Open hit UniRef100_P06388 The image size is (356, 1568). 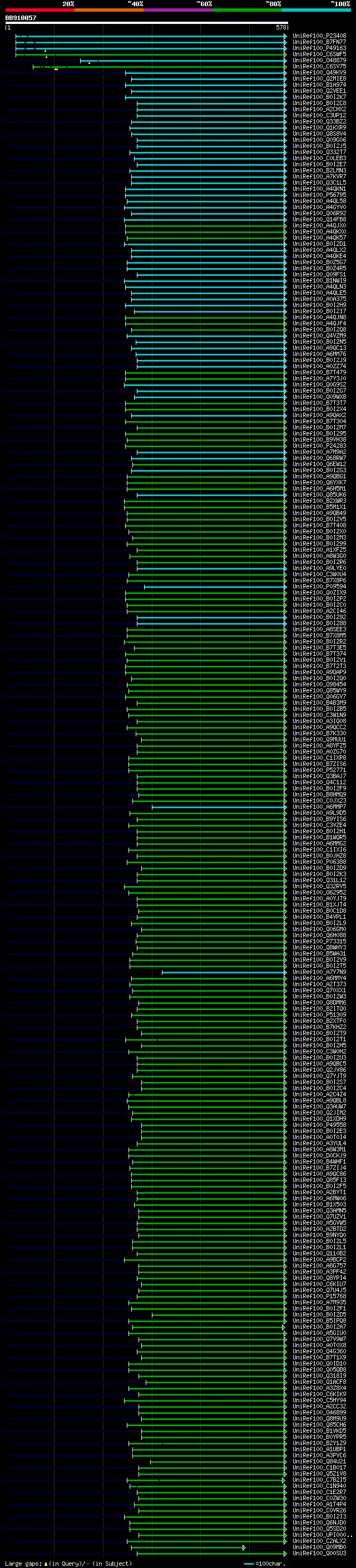click(319, 862)
